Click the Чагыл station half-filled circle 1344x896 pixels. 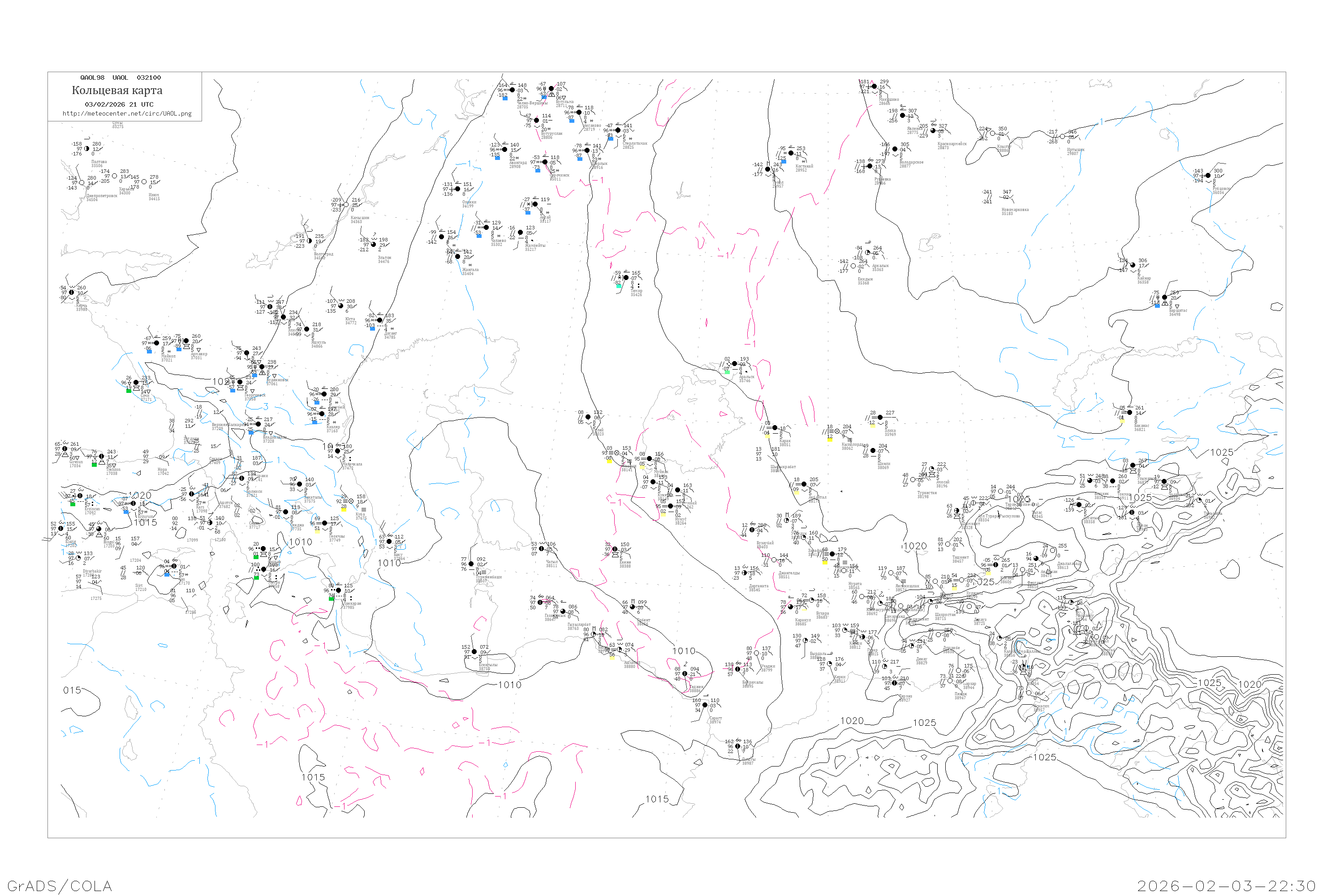[x=541, y=549]
